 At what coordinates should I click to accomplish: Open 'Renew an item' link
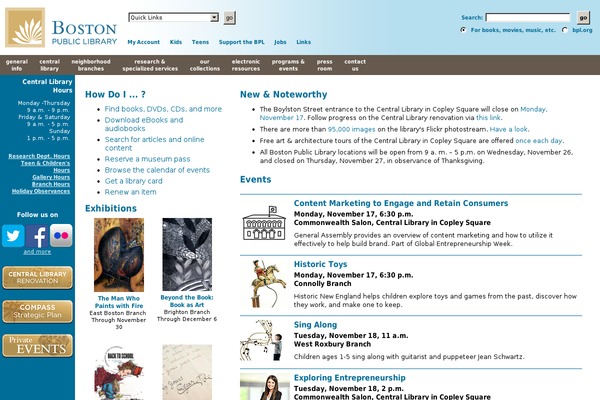click(130, 192)
